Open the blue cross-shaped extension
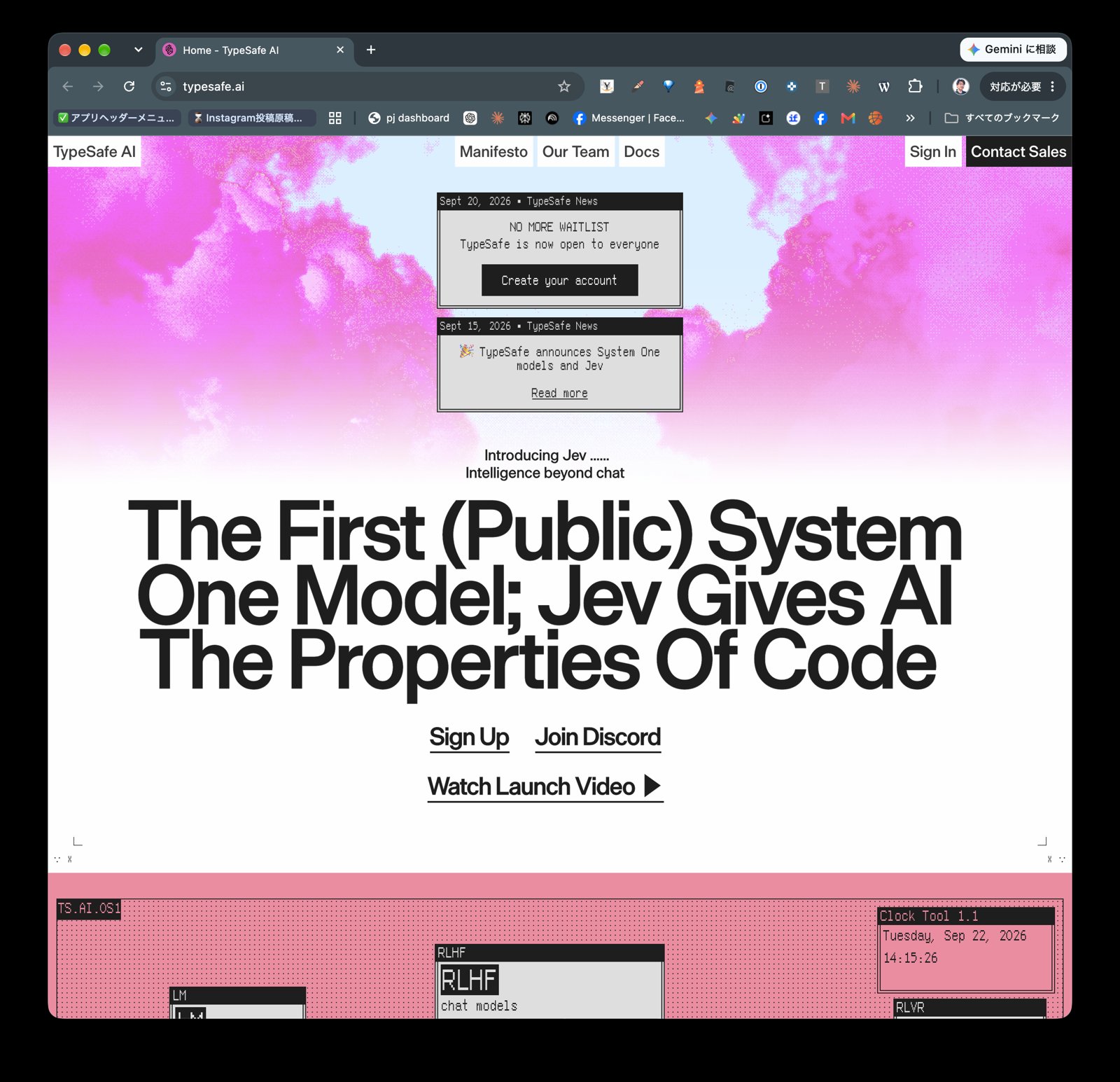Viewport: 1120px width, 1082px height. (792, 86)
